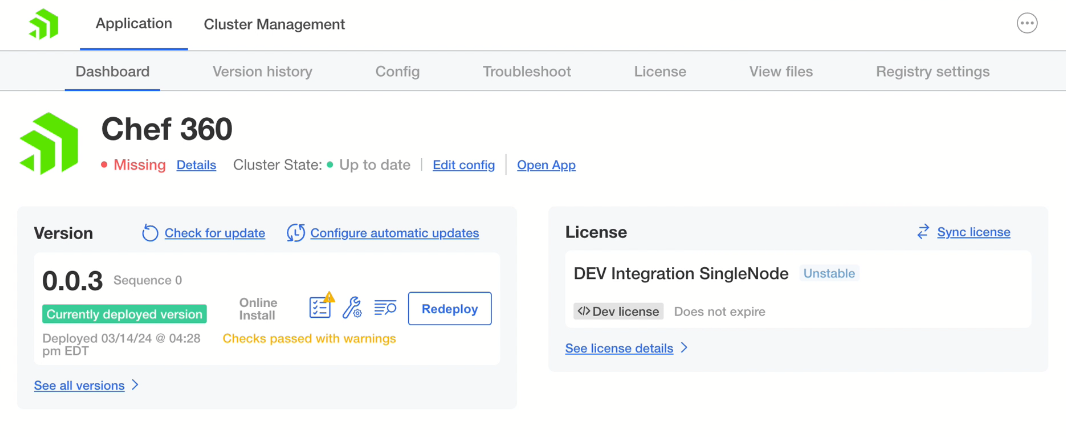Open the three-dot more options menu
Viewport: 1066px width, 437px height.
1027,24
